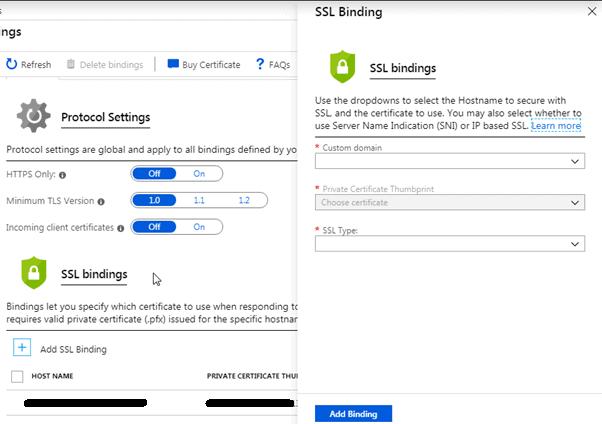Turn HTTPS Only to On

coord(199,174)
